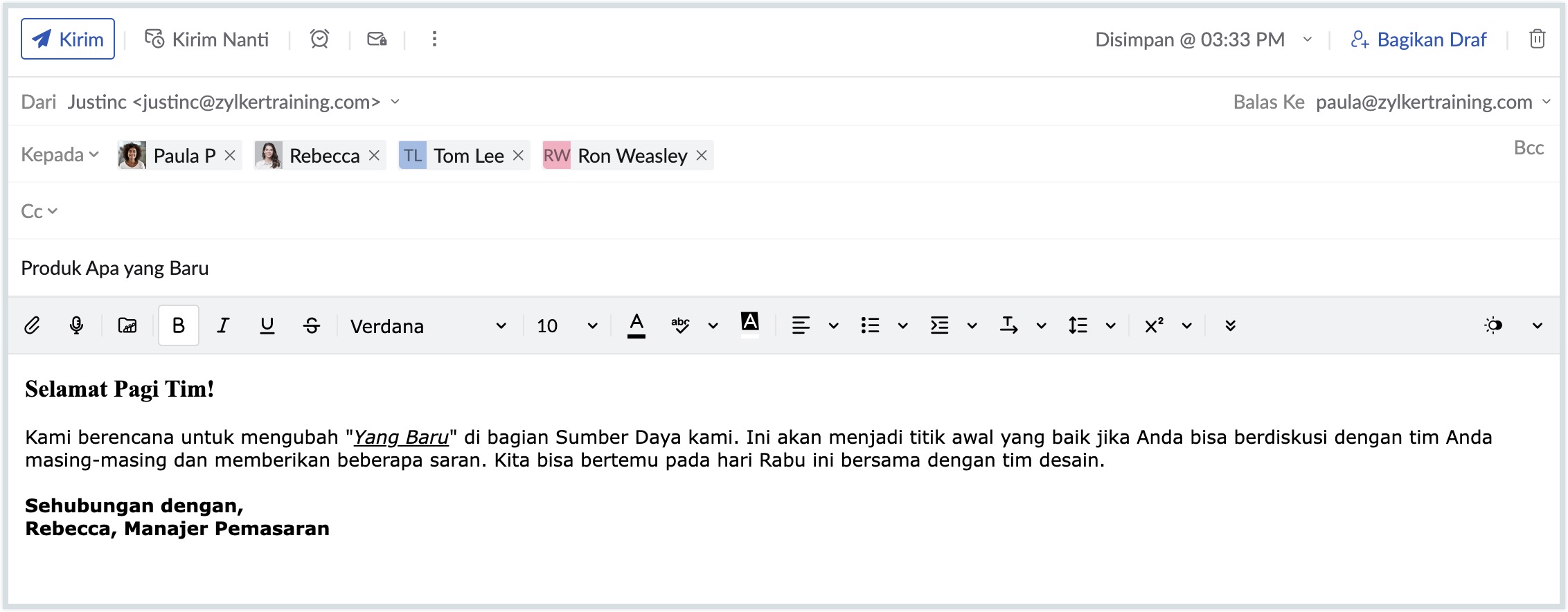Image resolution: width=1568 pixels, height=612 pixels.
Task: Click the spell check abc icon
Action: point(680,325)
